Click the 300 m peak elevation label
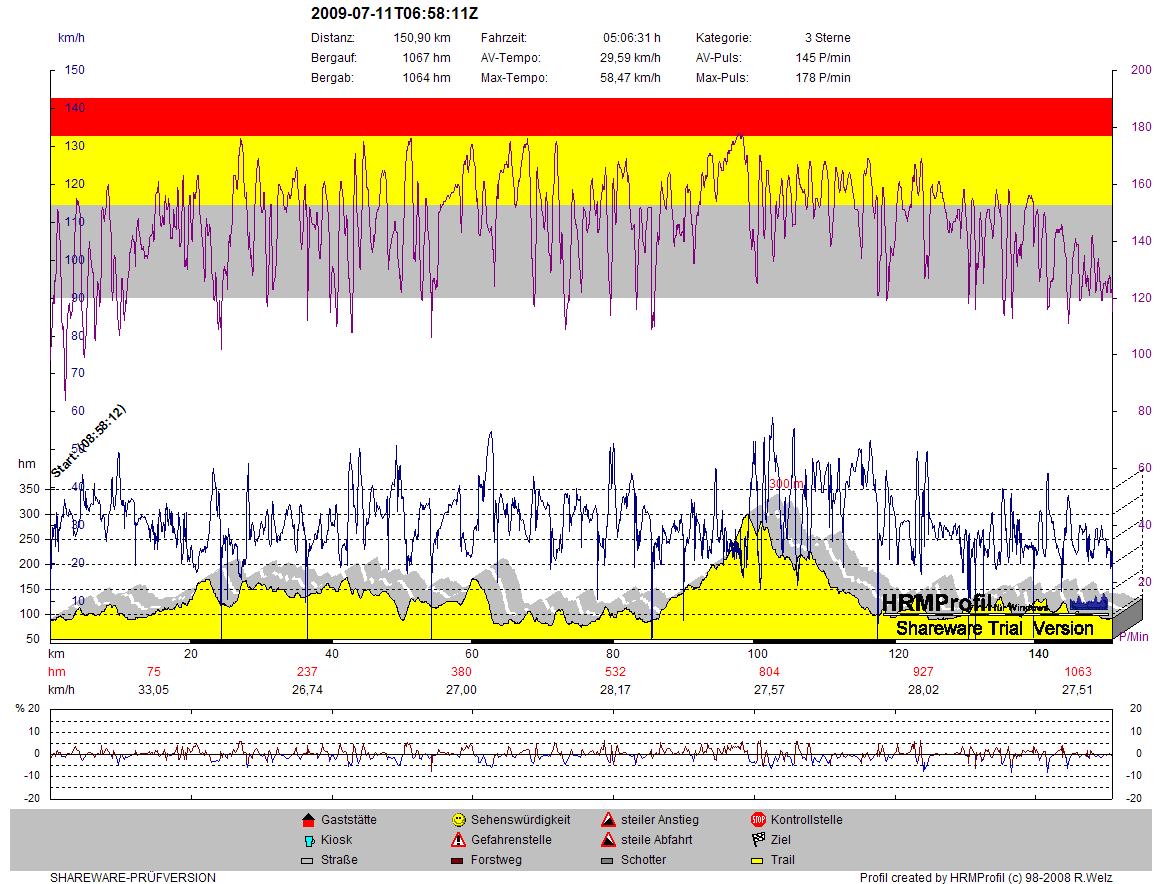Image resolution: width=1162 pixels, height=884 pixels. point(786,484)
